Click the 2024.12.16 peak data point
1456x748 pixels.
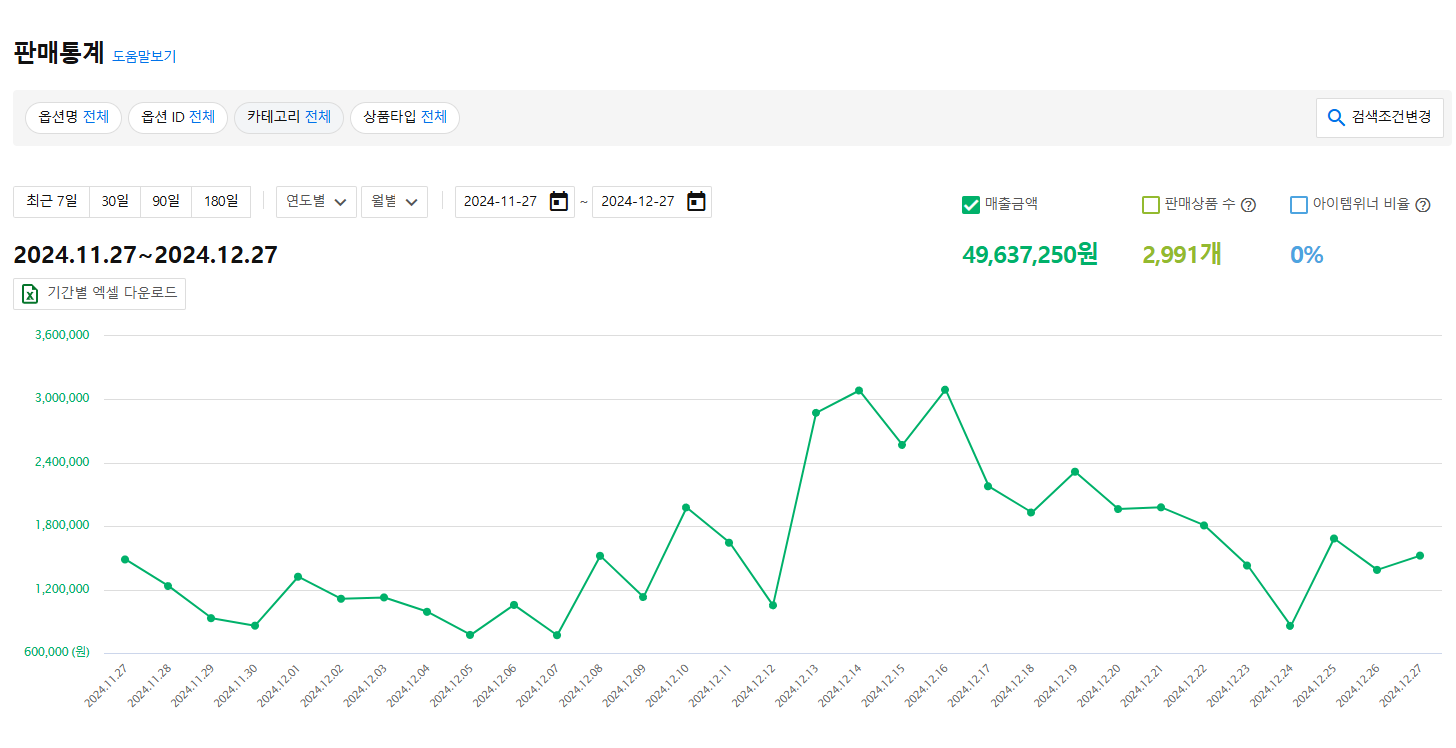pos(945,390)
